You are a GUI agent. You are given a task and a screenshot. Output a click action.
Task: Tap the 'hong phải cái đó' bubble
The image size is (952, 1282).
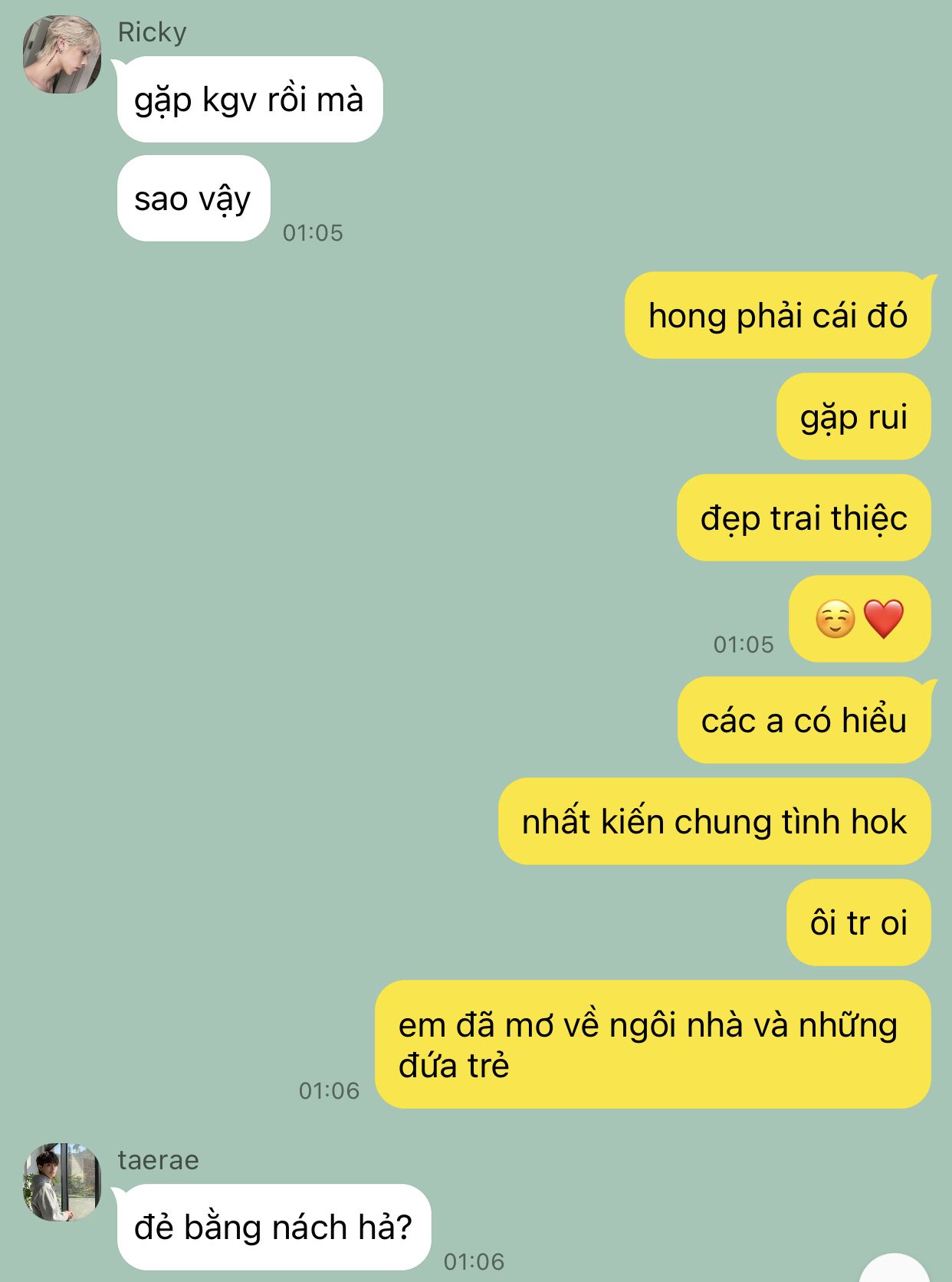click(777, 315)
